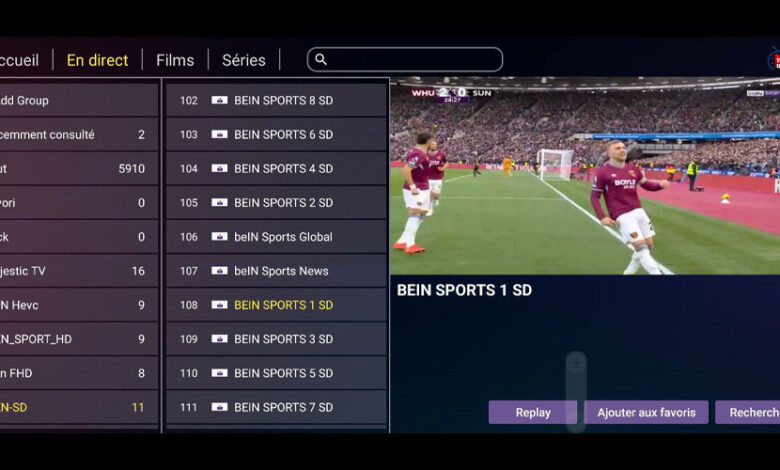The height and width of the screenshot is (470, 780).
Task: Click the beIN Sports News channel logo
Action: 219,271
